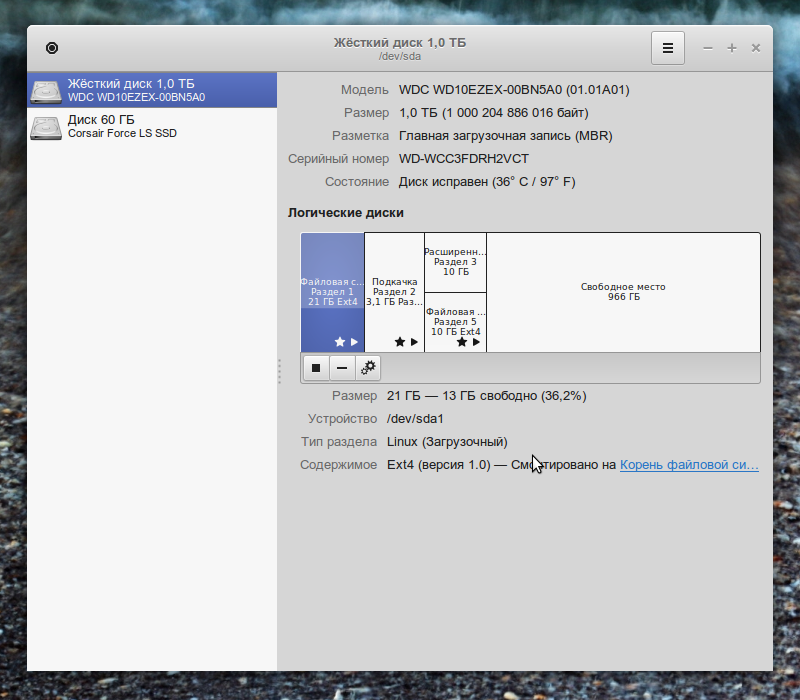Open the hamburger application menu
The height and width of the screenshot is (700, 800).
coord(668,47)
